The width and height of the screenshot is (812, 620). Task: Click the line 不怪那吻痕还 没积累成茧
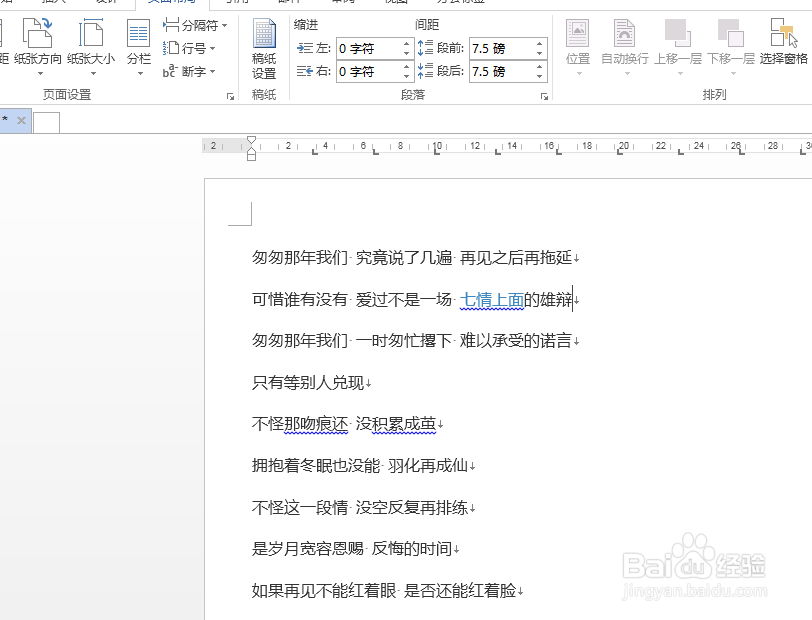[x=344, y=424]
